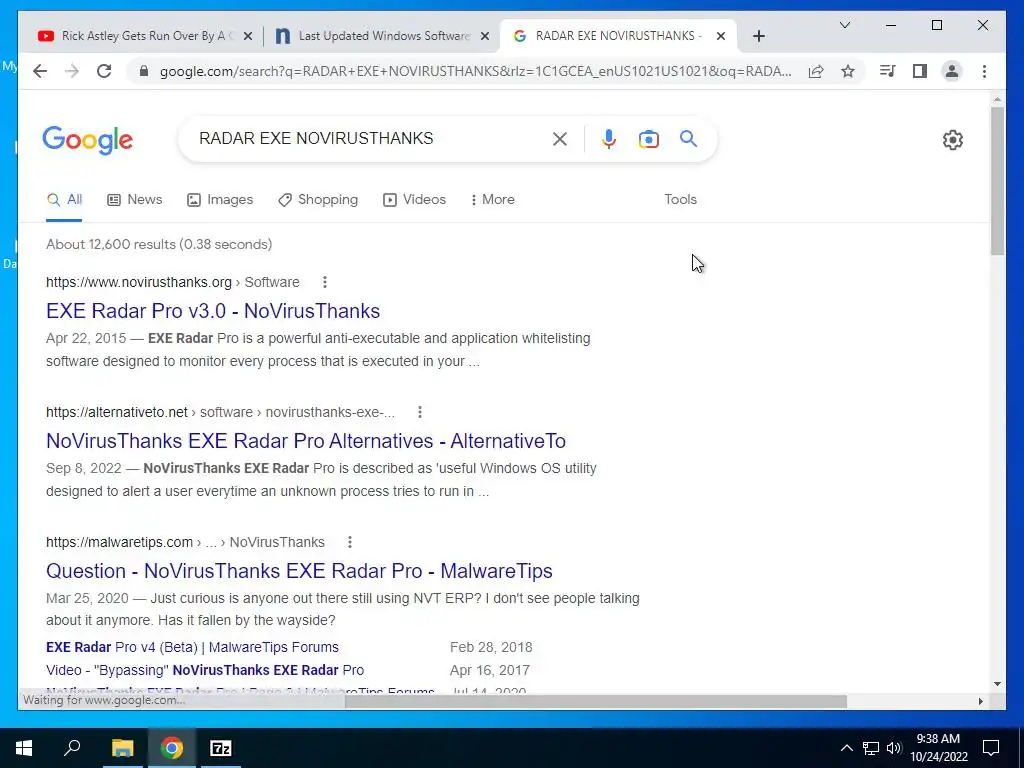Click the novirusthanks.org URL breadcrumb
Image resolution: width=1024 pixels, height=768 pixels.
click(x=172, y=282)
